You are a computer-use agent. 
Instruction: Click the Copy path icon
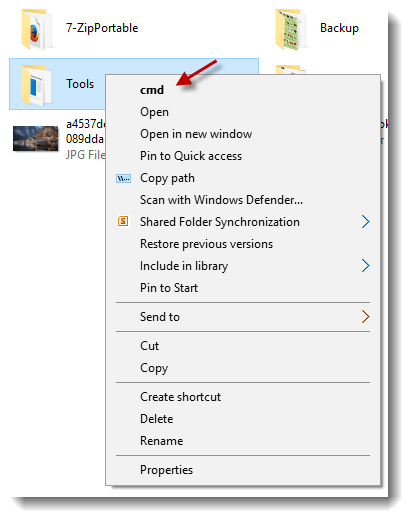tap(123, 178)
